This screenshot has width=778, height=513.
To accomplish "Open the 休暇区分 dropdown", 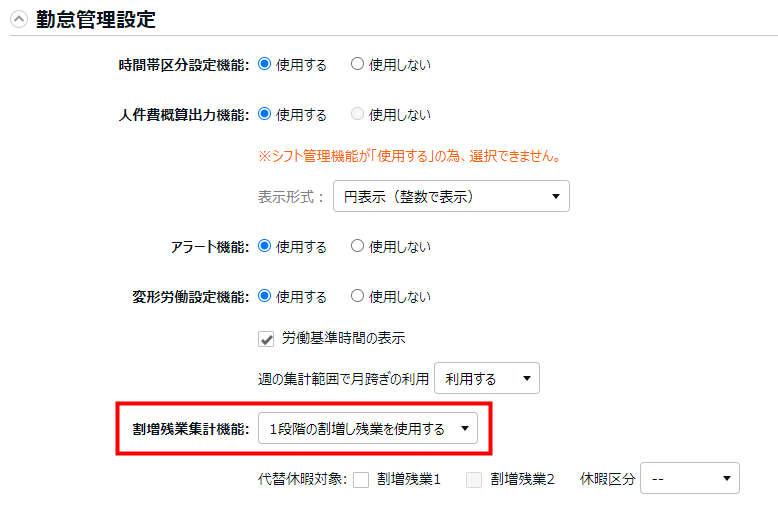I will [x=689, y=479].
